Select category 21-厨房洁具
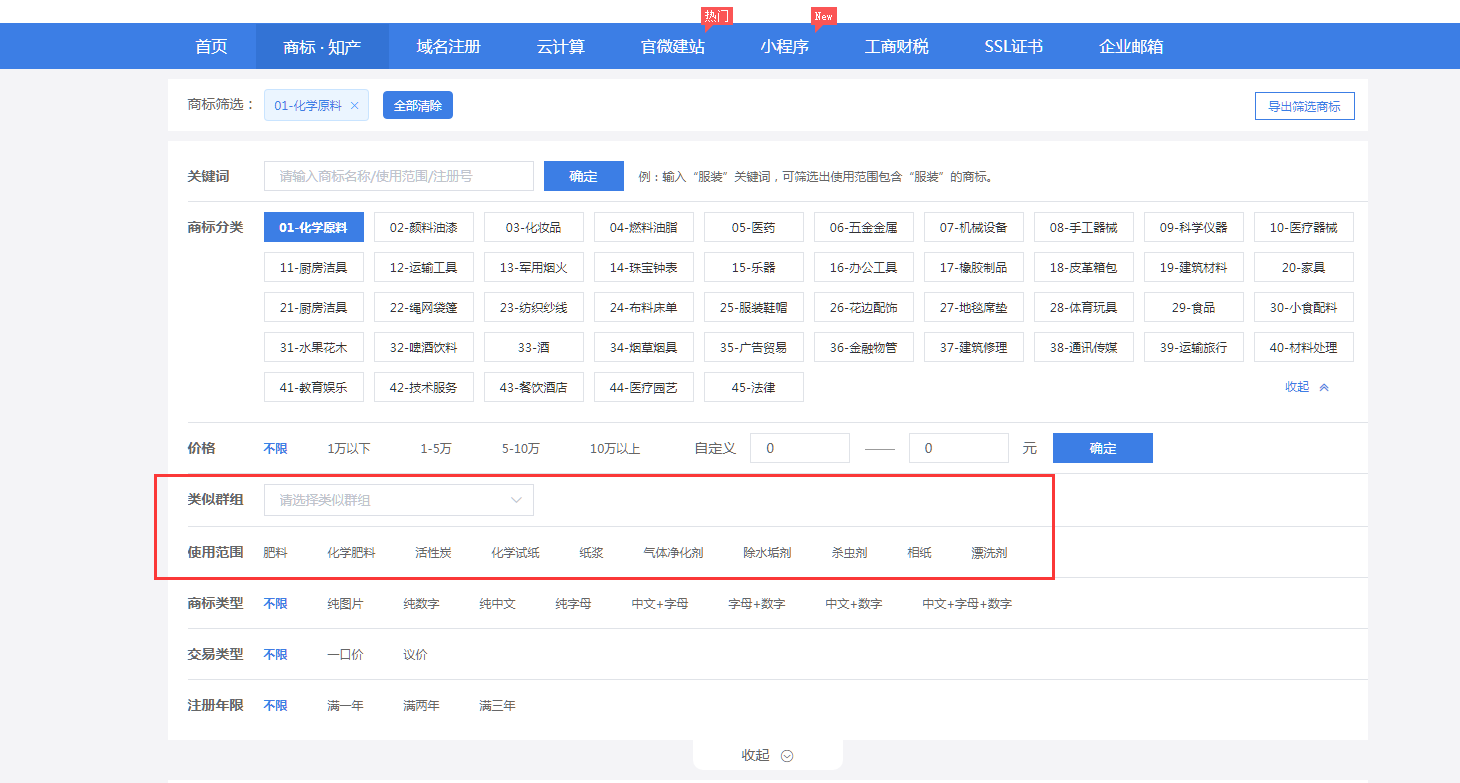This screenshot has width=1460, height=783. click(314, 307)
